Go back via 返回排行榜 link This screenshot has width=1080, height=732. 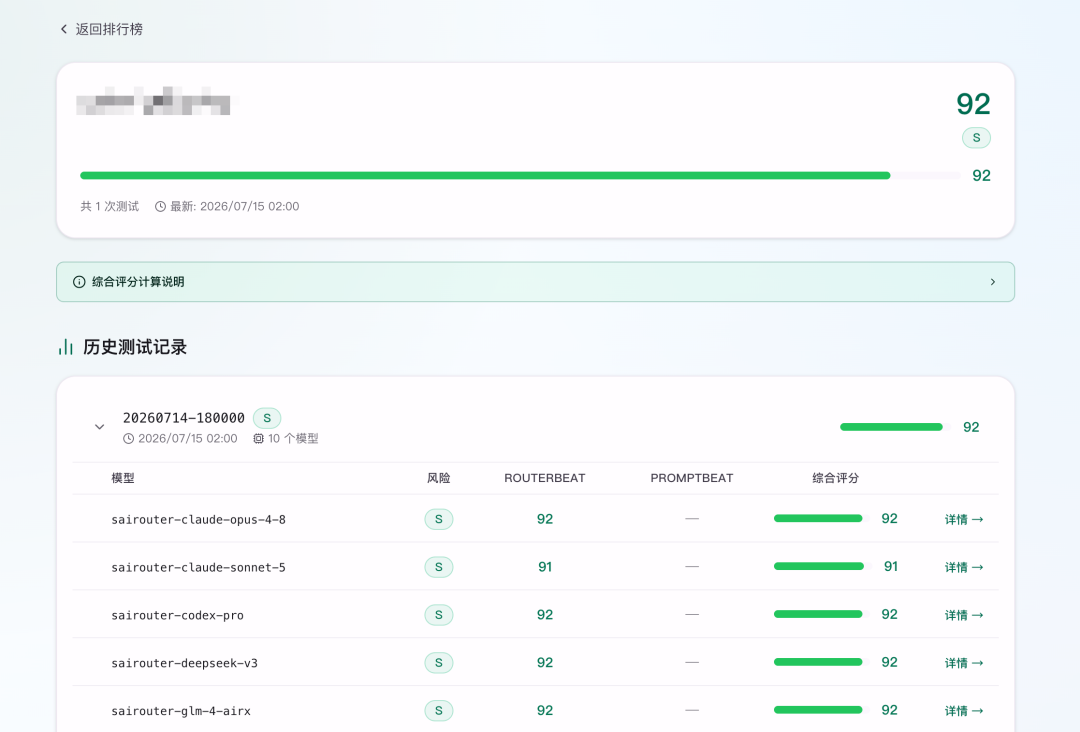(101, 29)
